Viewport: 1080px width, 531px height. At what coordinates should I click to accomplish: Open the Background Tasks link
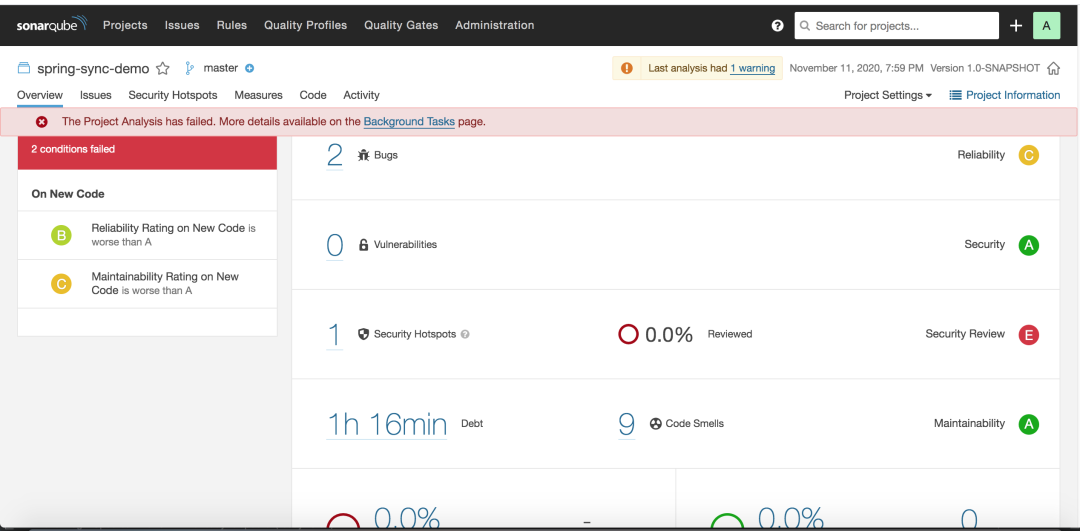[x=409, y=122]
